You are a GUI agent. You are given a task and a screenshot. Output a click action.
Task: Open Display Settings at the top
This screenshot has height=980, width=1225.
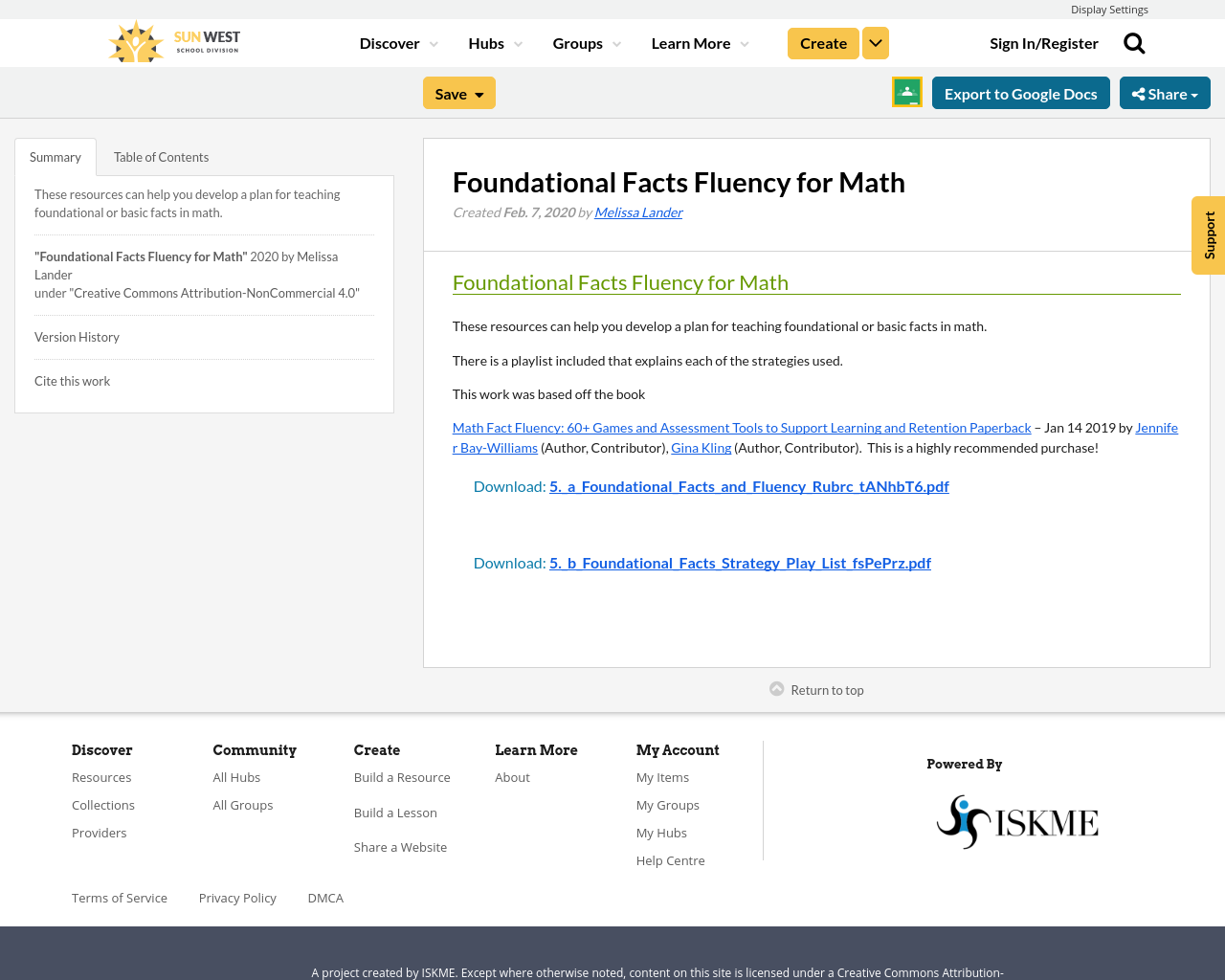coord(1109,9)
